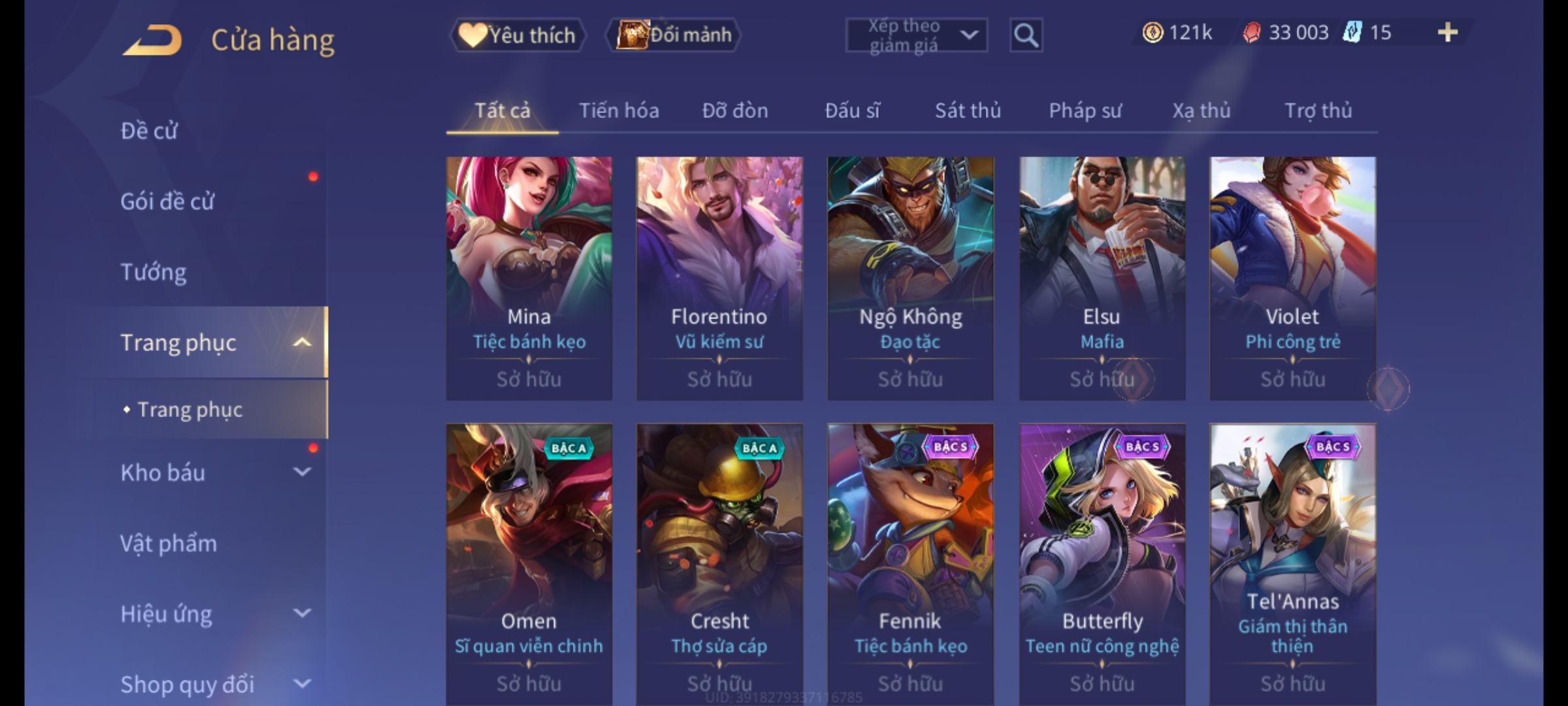
Task: Expand the Kho báu sidebar section
Action: [302, 471]
